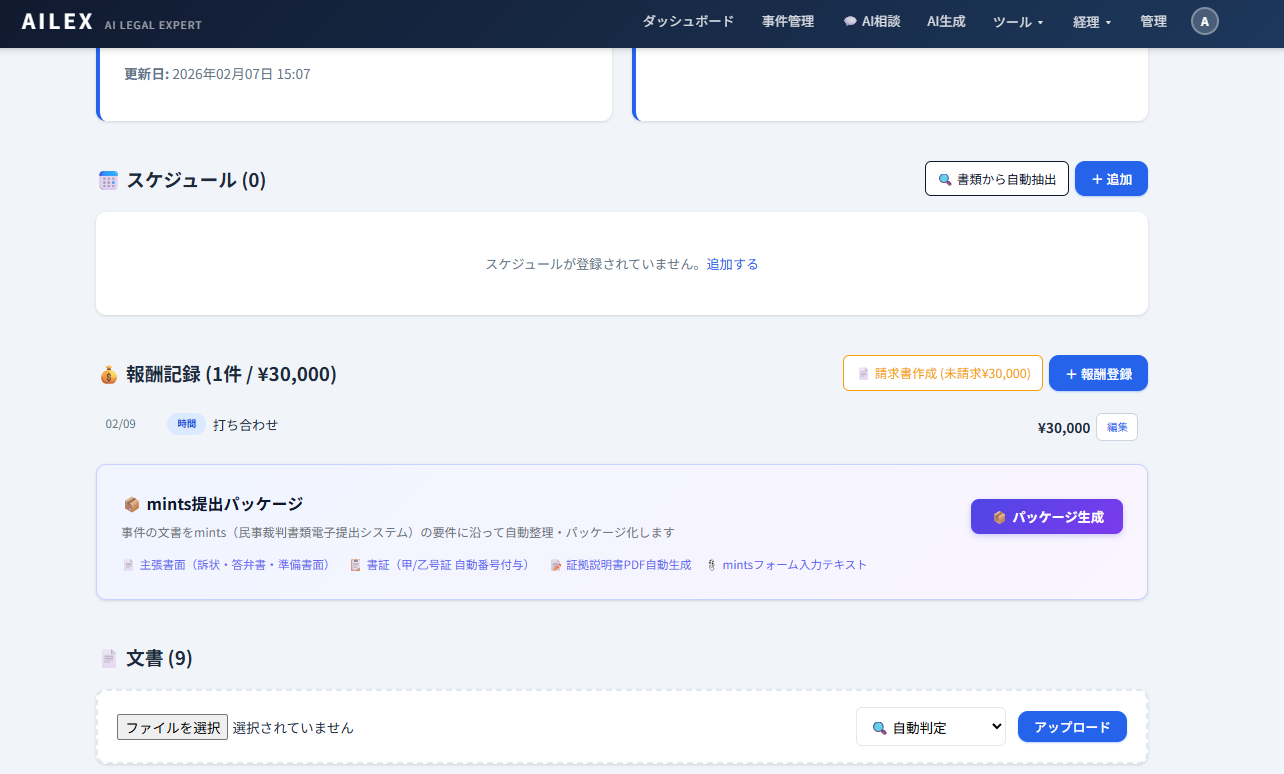This screenshot has width=1284, height=774.
Task: Open the 自動判定 document type selector
Action: point(931,727)
